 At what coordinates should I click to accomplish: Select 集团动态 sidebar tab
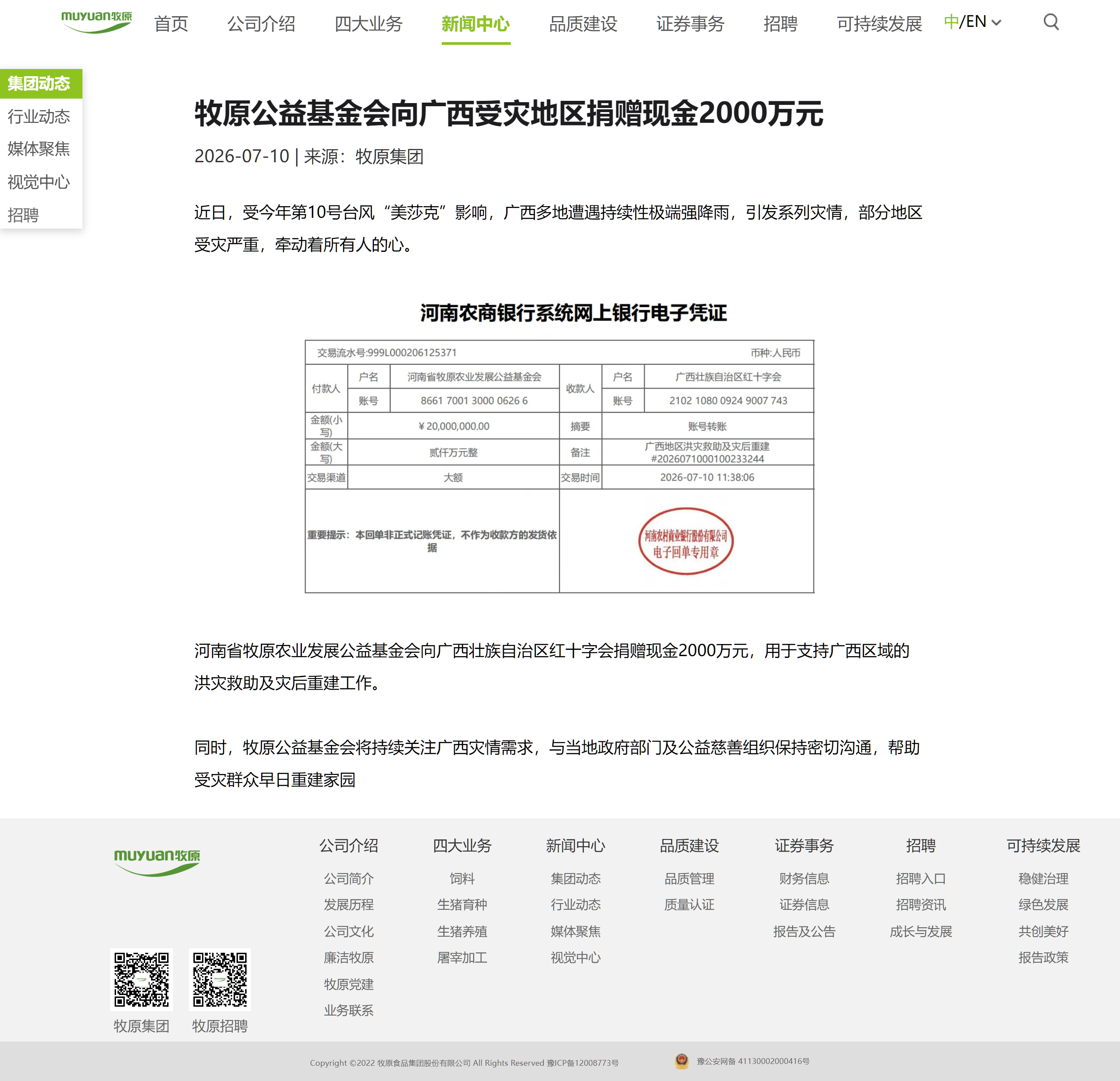[x=41, y=83]
